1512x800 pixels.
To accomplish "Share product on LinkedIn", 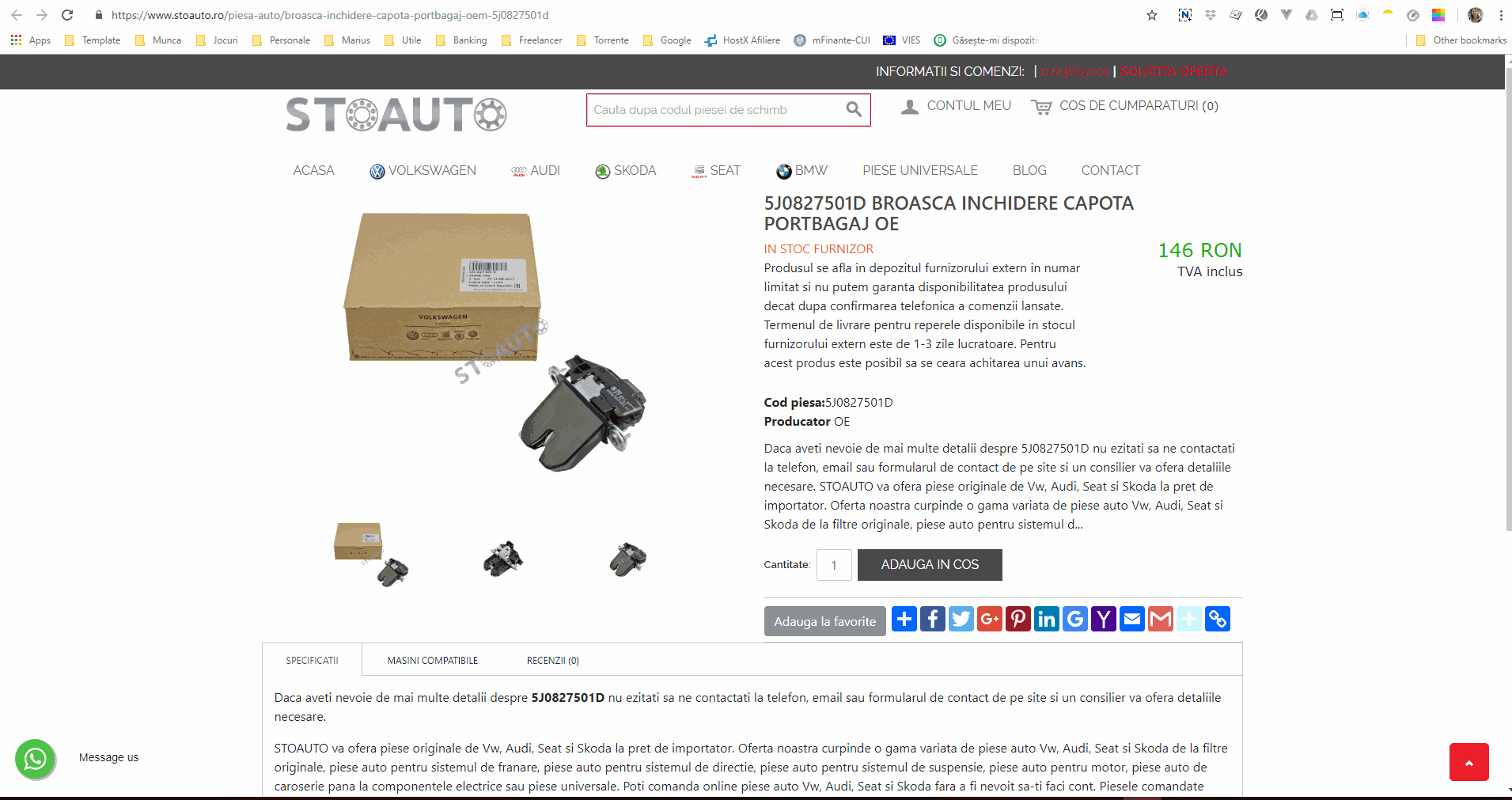I will point(1047,619).
